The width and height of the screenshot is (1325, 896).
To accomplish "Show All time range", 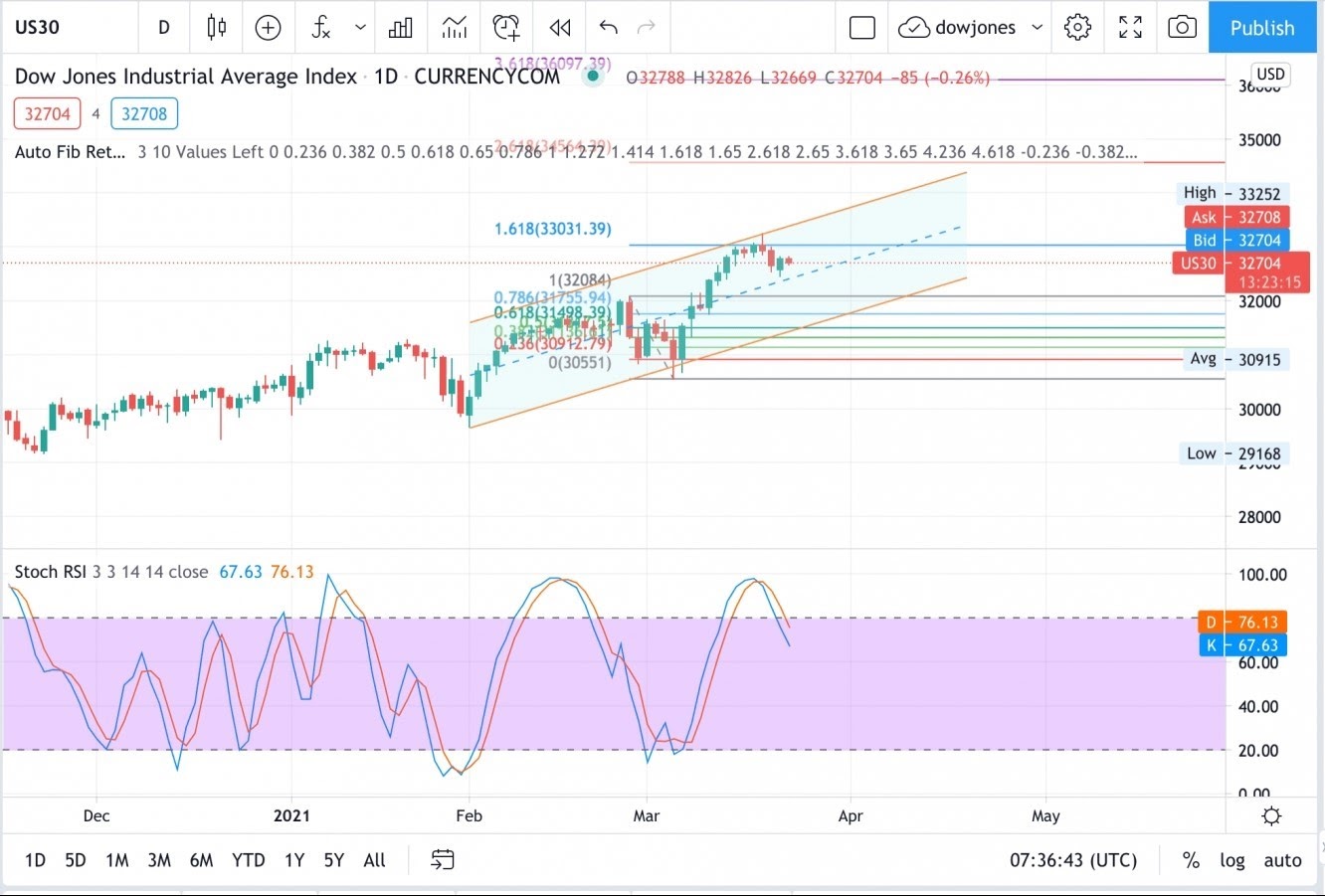I will 375,860.
